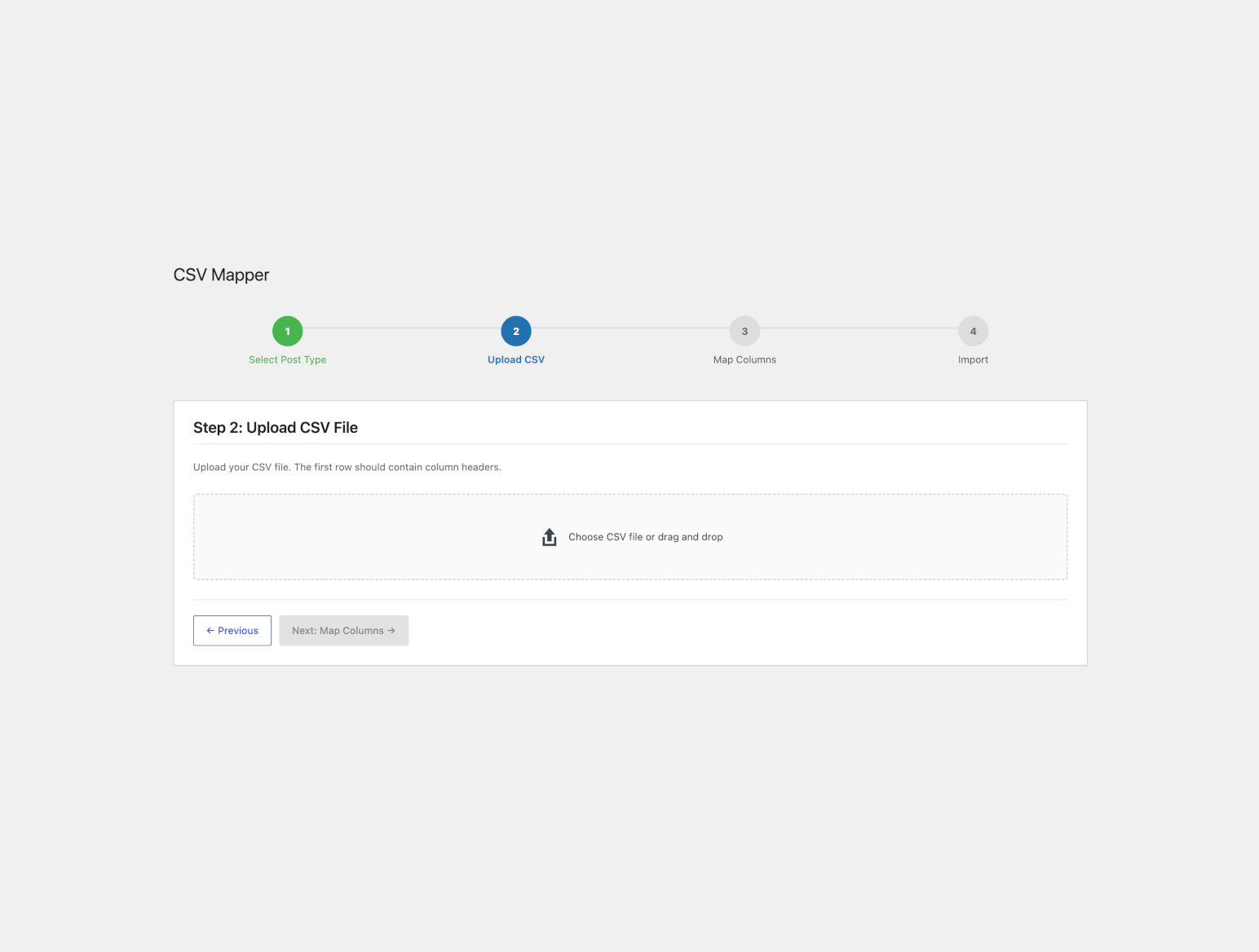1259x952 pixels.
Task: Click the 'CSV Mapper' page title
Action: (x=221, y=275)
